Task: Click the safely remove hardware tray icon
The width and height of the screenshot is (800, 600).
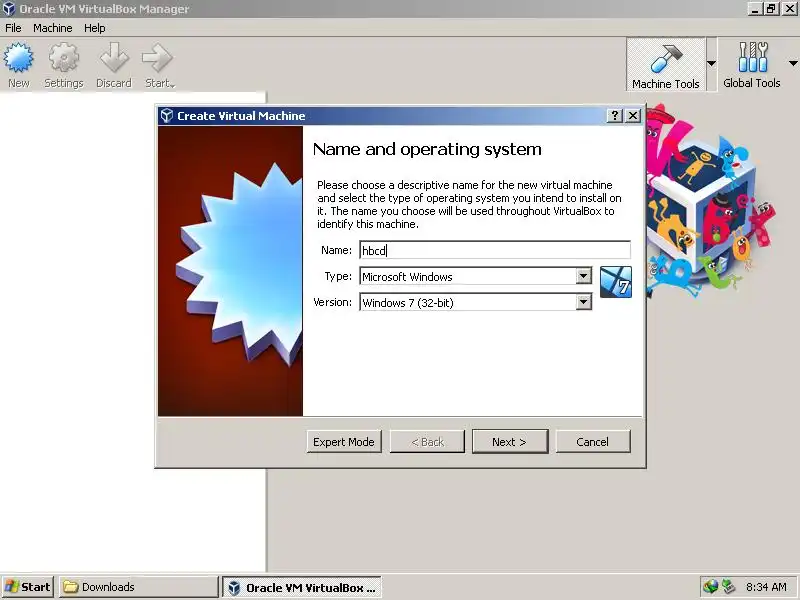Action: click(x=728, y=587)
